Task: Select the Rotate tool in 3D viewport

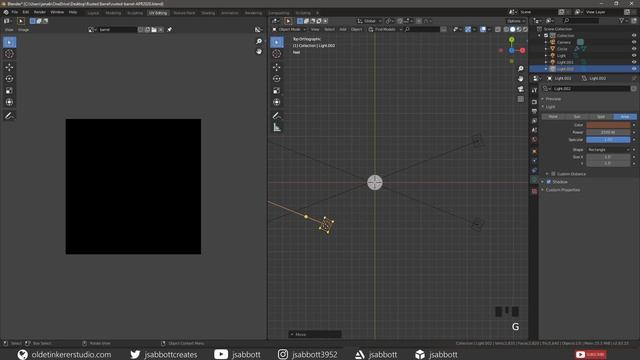Action: pos(277,79)
